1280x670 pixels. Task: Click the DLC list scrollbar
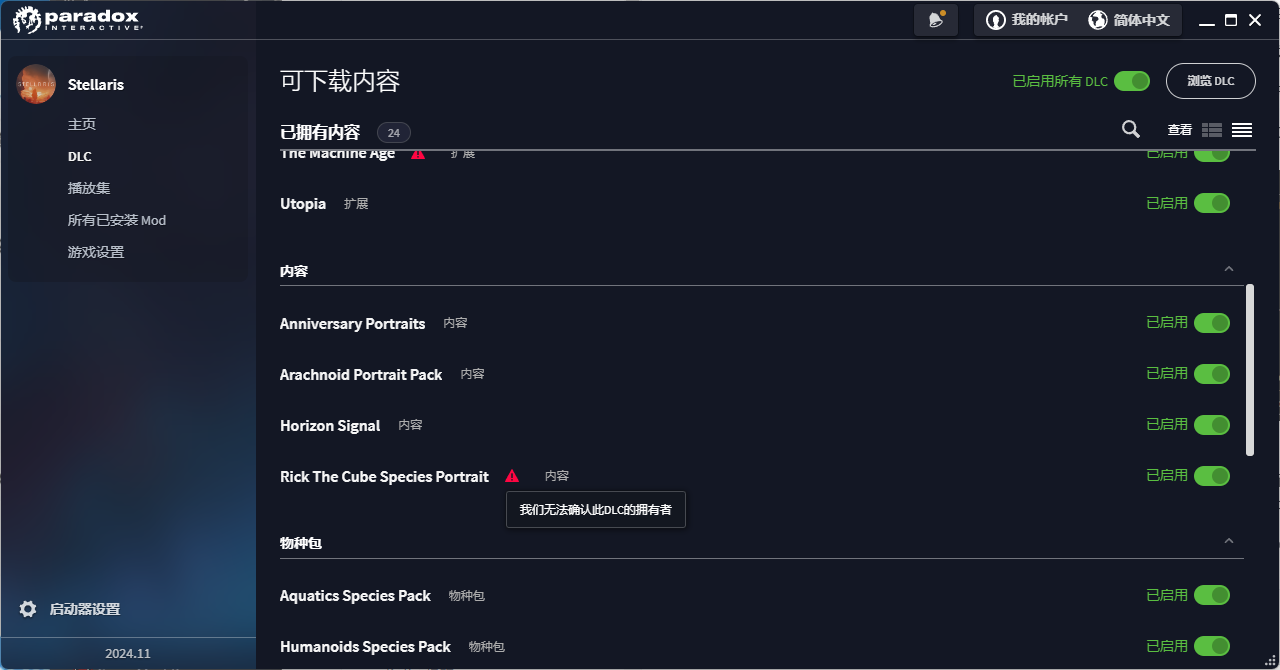click(1250, 370)
